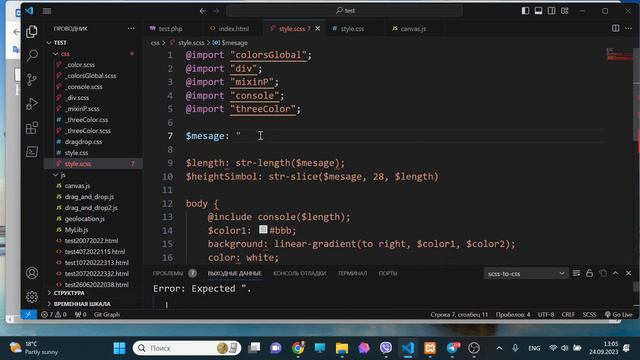Open the Terminal panel tab
Image resolution: width=640 pixels, height=360 pixels.
pos(352,273)
